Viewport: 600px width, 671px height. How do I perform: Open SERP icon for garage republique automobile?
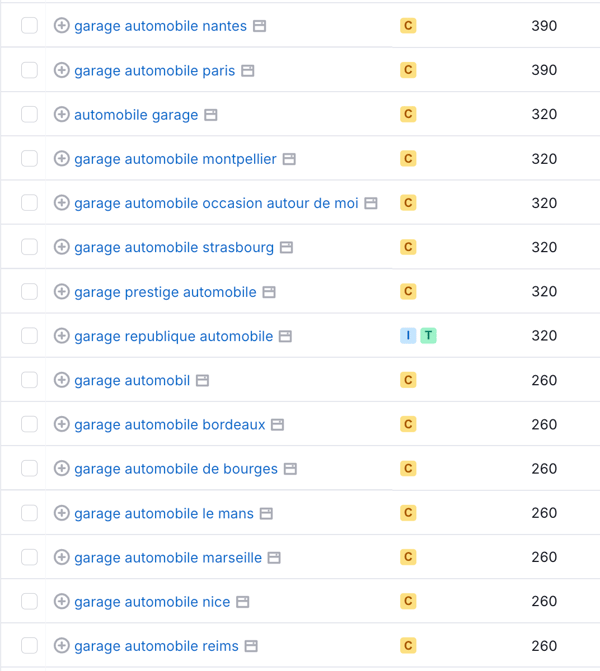(x=285, y=336)
